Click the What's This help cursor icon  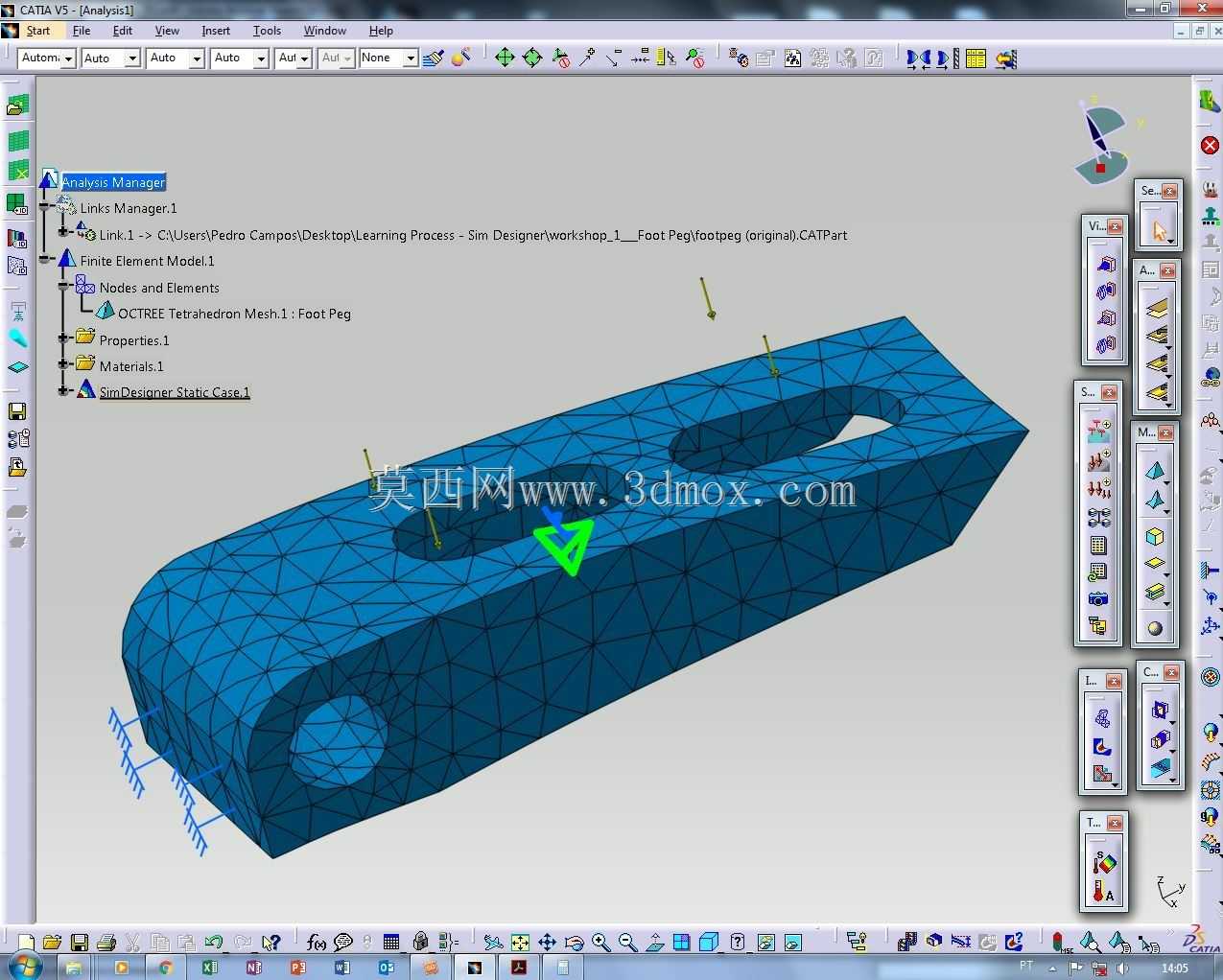[x=271, y=943]
